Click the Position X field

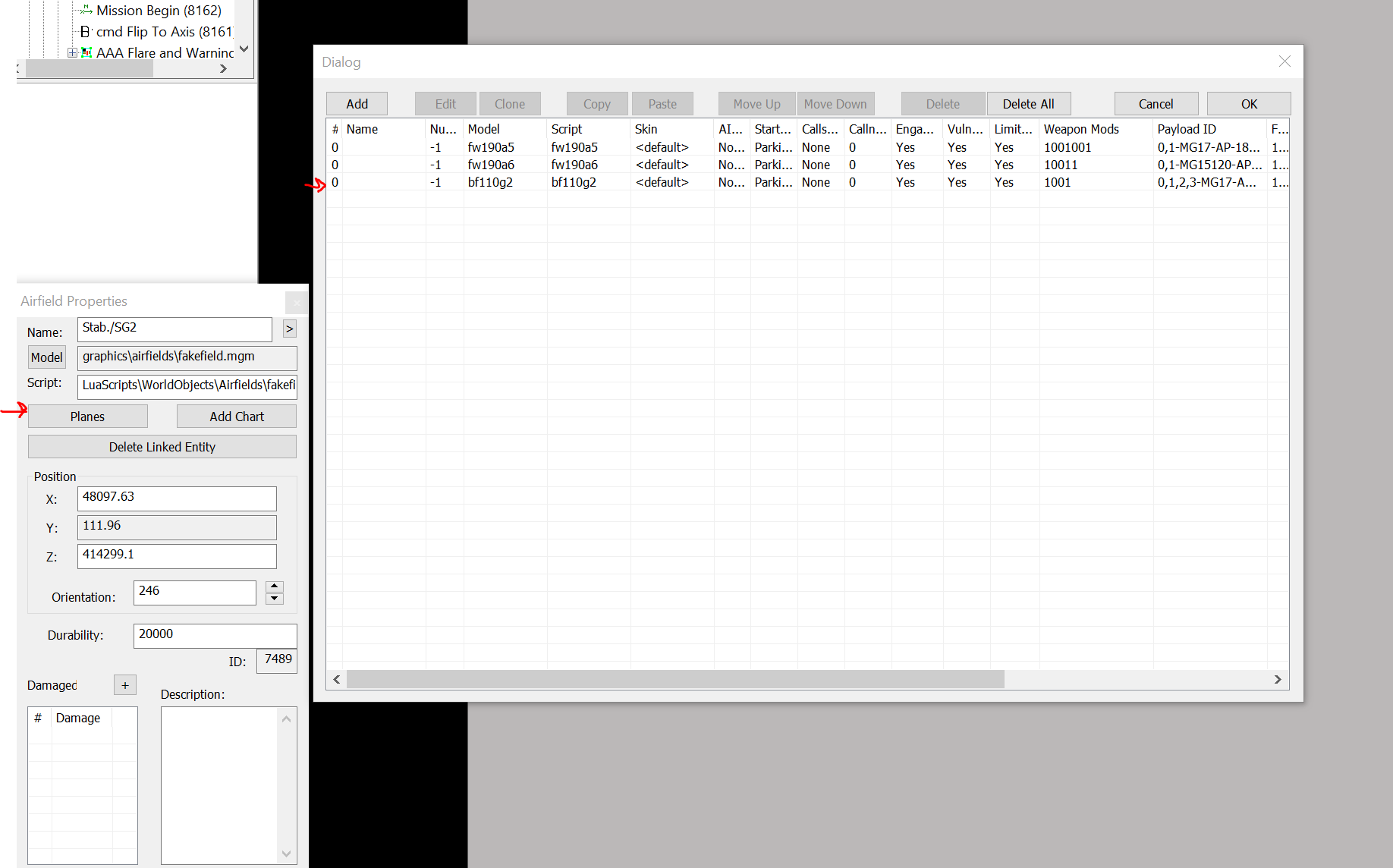177,498
